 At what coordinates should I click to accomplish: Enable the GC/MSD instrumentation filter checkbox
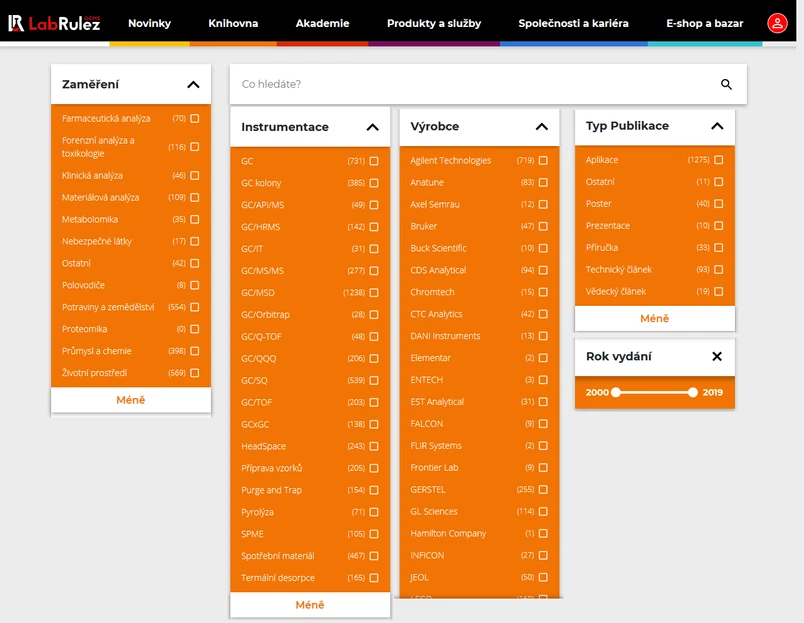374,293
